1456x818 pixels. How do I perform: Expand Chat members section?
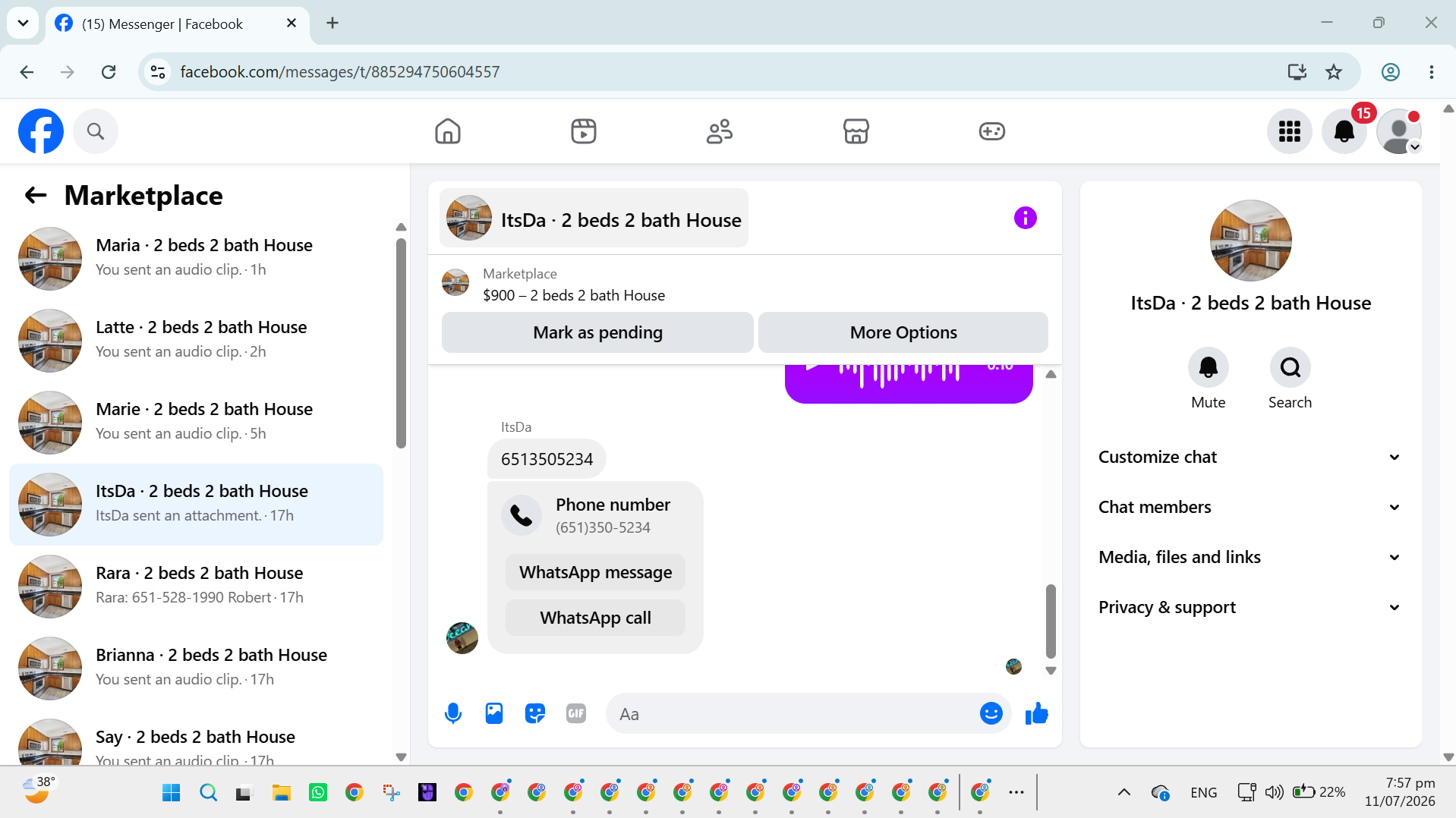click(x=1250, y=508)
